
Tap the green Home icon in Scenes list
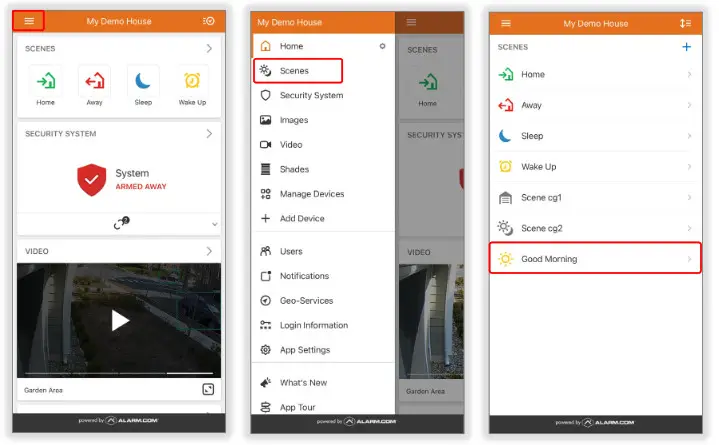506,74
